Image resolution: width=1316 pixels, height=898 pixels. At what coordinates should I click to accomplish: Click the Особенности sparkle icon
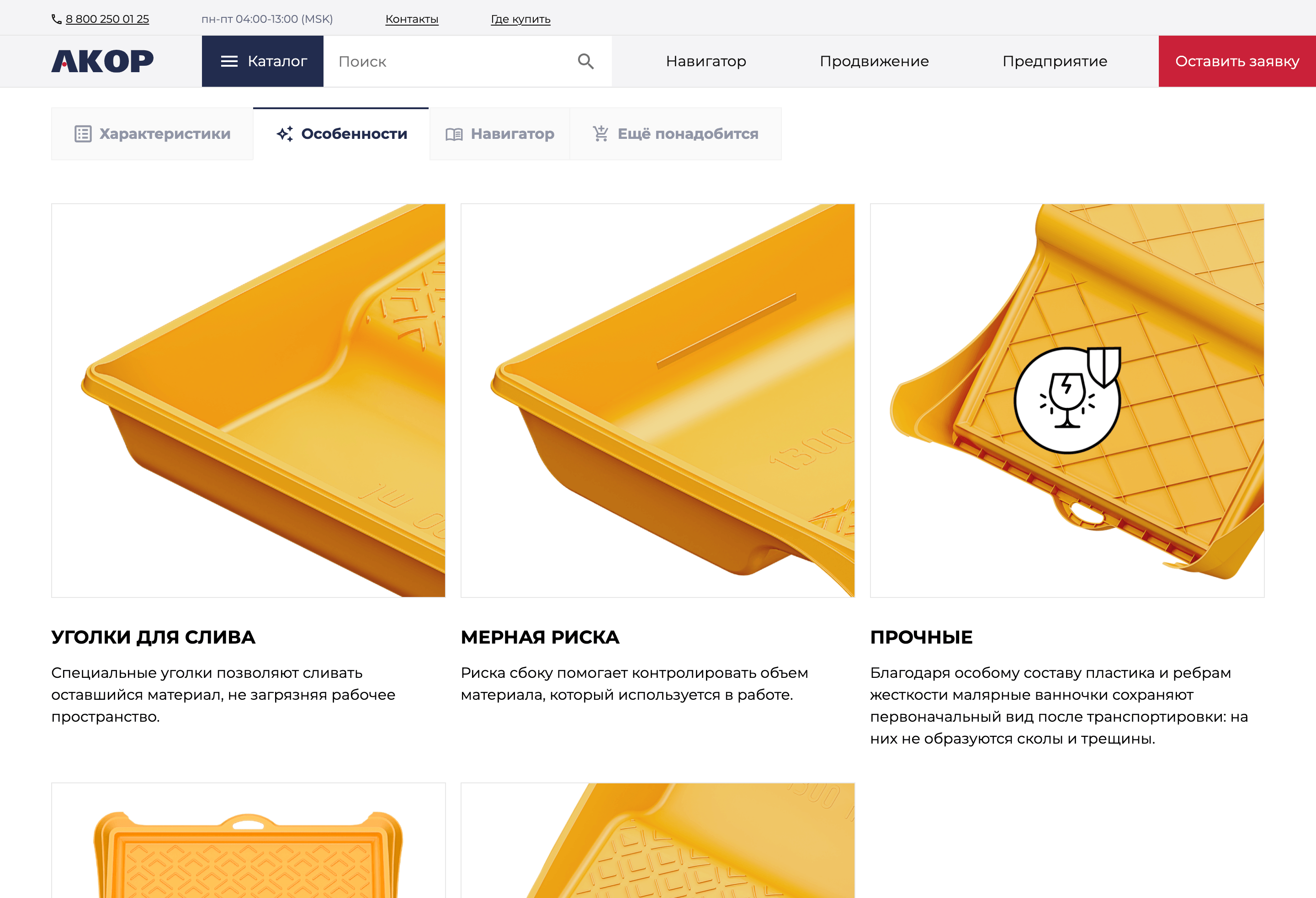285,134
